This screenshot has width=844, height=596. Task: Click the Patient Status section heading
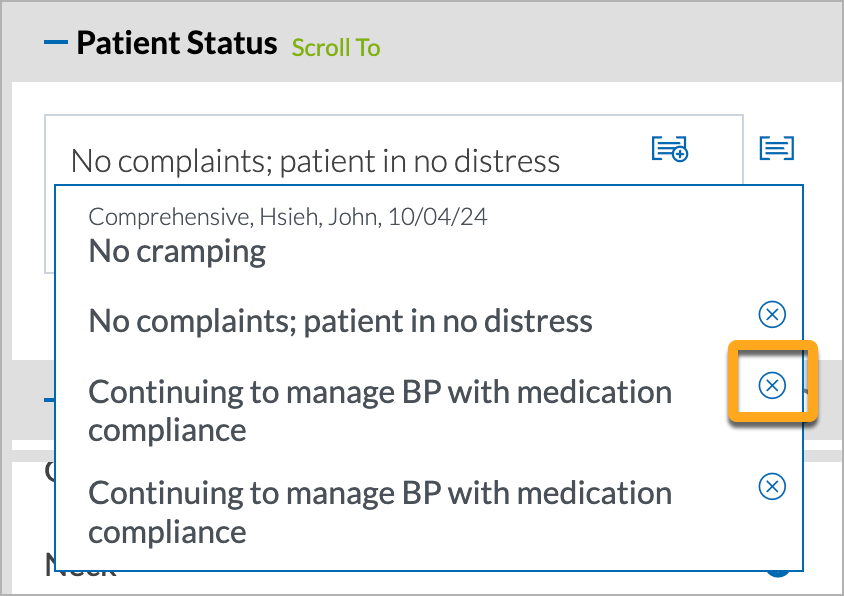tap(177, 43)
